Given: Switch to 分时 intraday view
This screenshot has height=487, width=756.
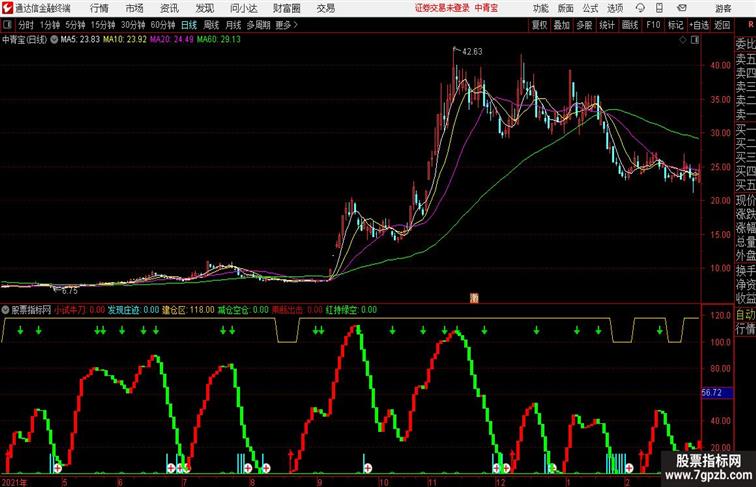Looking at the screenshot, I should click(x=26, y=25).
